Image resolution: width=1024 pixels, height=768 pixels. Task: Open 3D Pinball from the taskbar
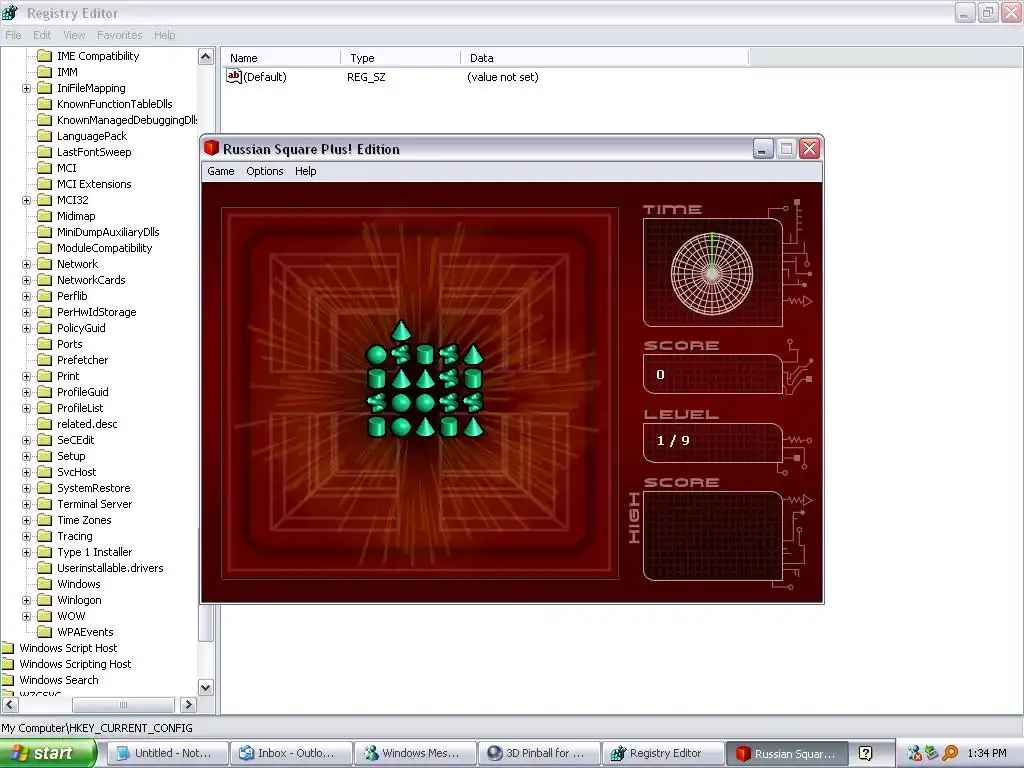[538, 753]
